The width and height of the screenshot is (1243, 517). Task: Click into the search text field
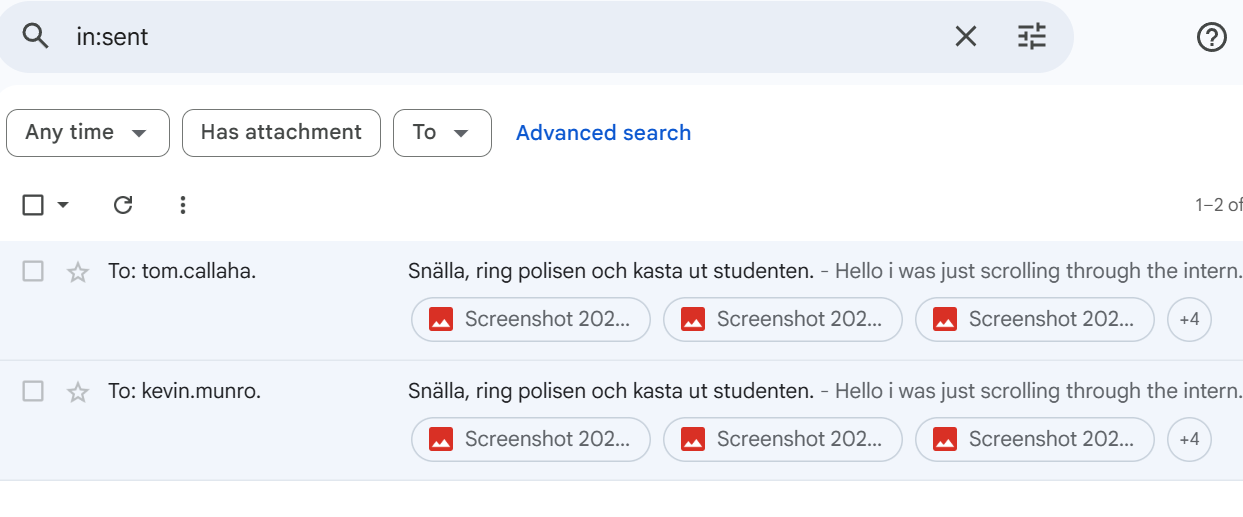click(500, 37)
